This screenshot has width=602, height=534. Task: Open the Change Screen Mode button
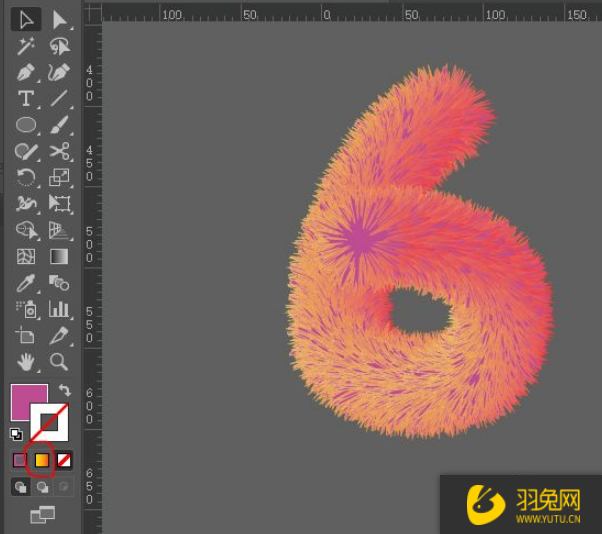point(42,514)
